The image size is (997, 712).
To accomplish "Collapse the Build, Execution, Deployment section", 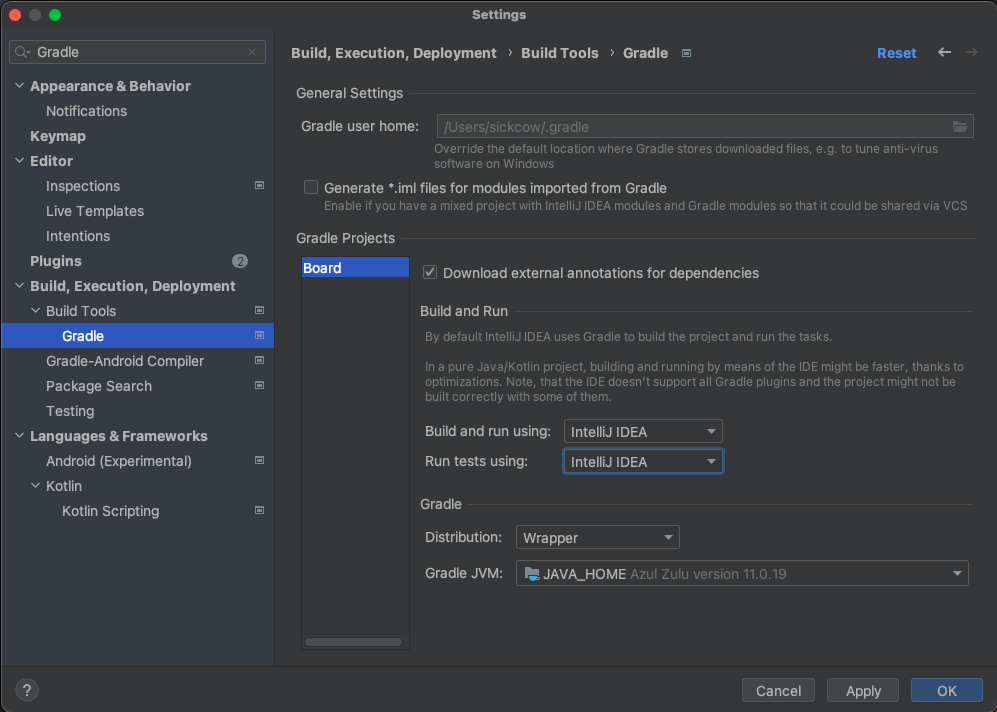I will click(19, 285).
